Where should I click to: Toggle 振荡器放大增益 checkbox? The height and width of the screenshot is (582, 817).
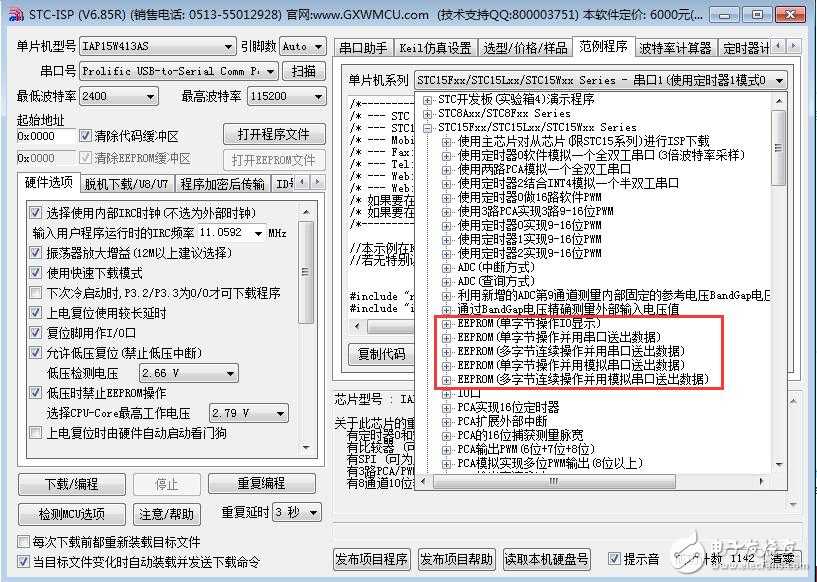[35, 253]
